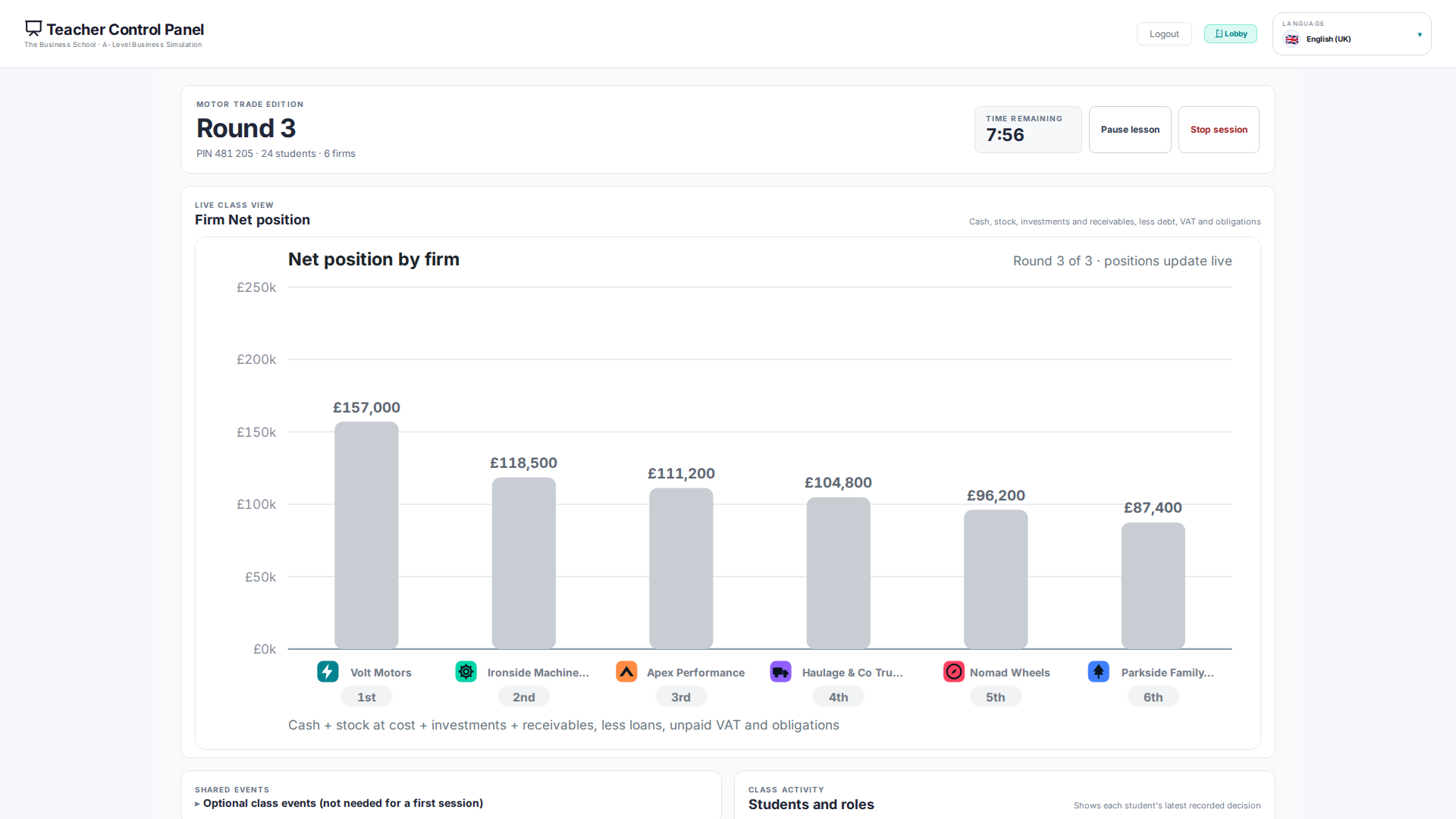Click the Ironside Machine bar in the chart

coord(524,563)
